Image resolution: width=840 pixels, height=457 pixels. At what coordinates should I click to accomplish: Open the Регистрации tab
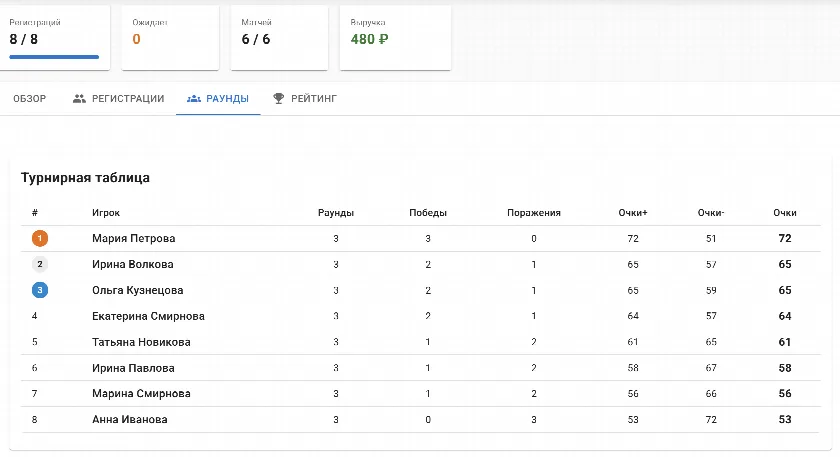pyautogui.click(x=118, y=99)
